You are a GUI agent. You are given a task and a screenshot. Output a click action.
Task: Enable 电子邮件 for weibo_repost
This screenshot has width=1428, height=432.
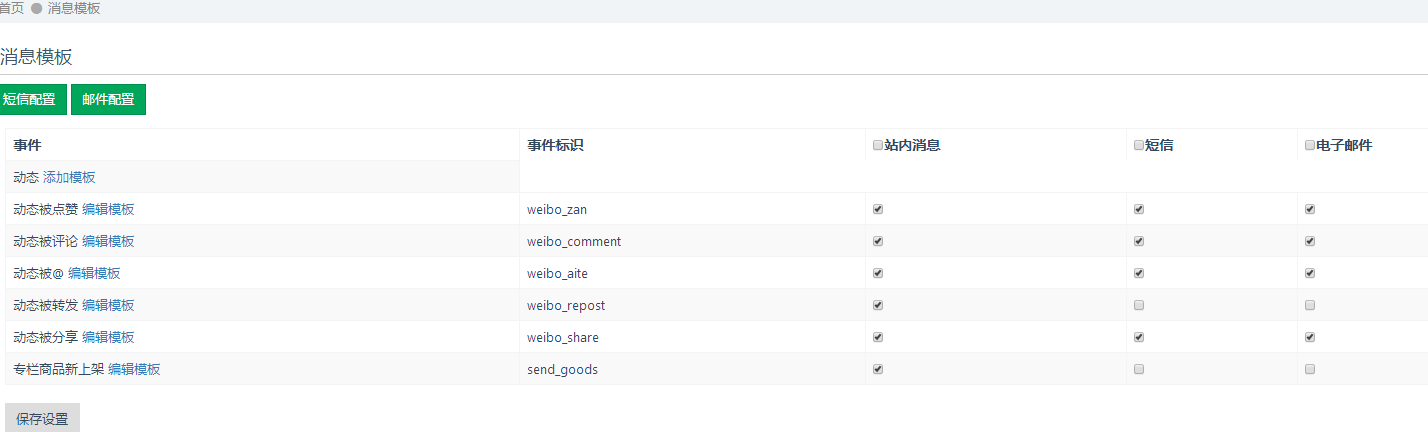coord(1310,305)
